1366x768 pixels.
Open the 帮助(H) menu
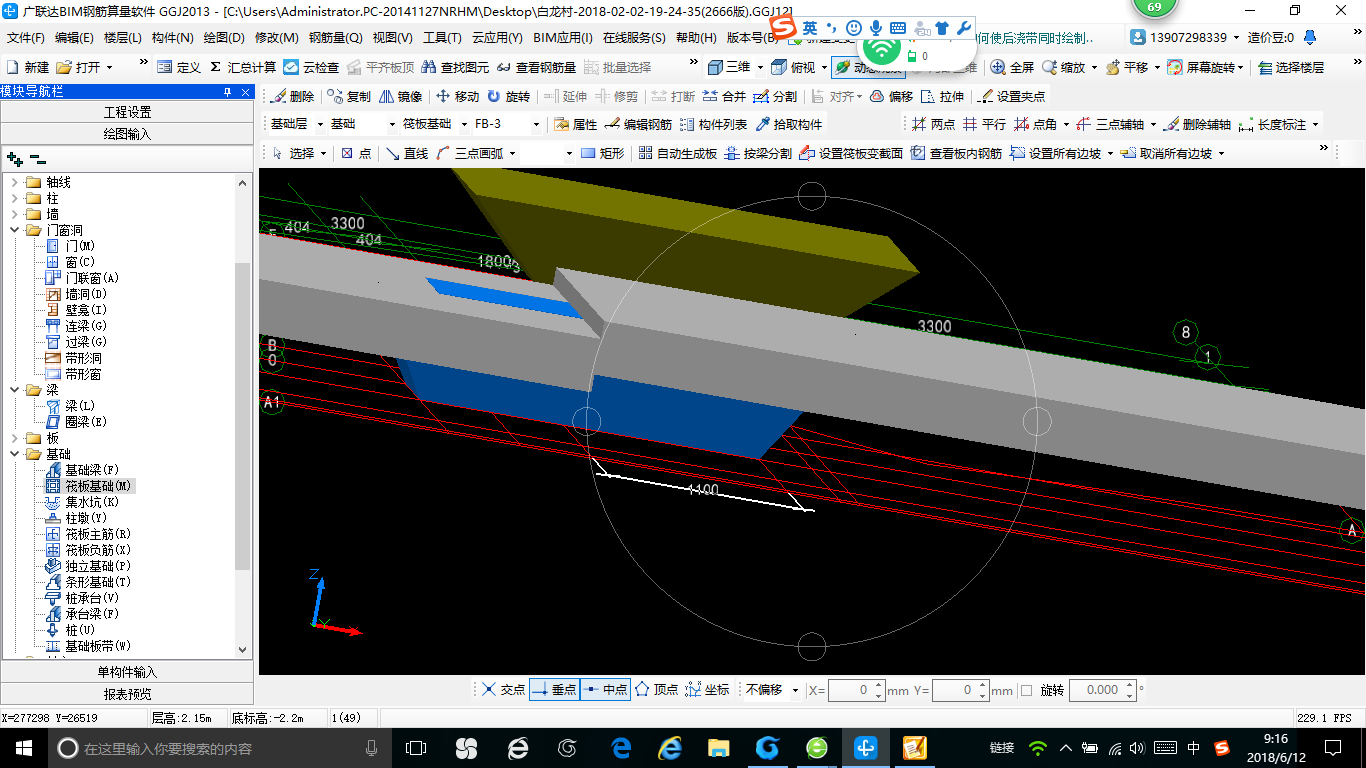coord(696,38)
